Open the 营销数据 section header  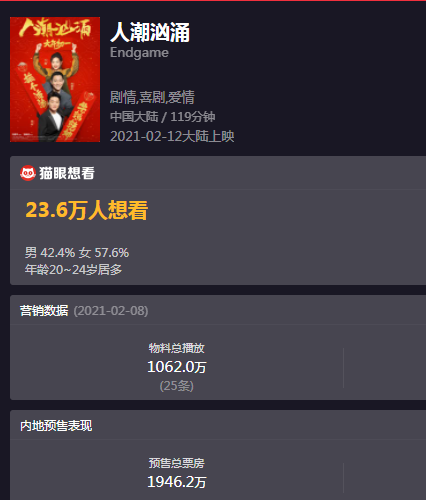(218, 310)
